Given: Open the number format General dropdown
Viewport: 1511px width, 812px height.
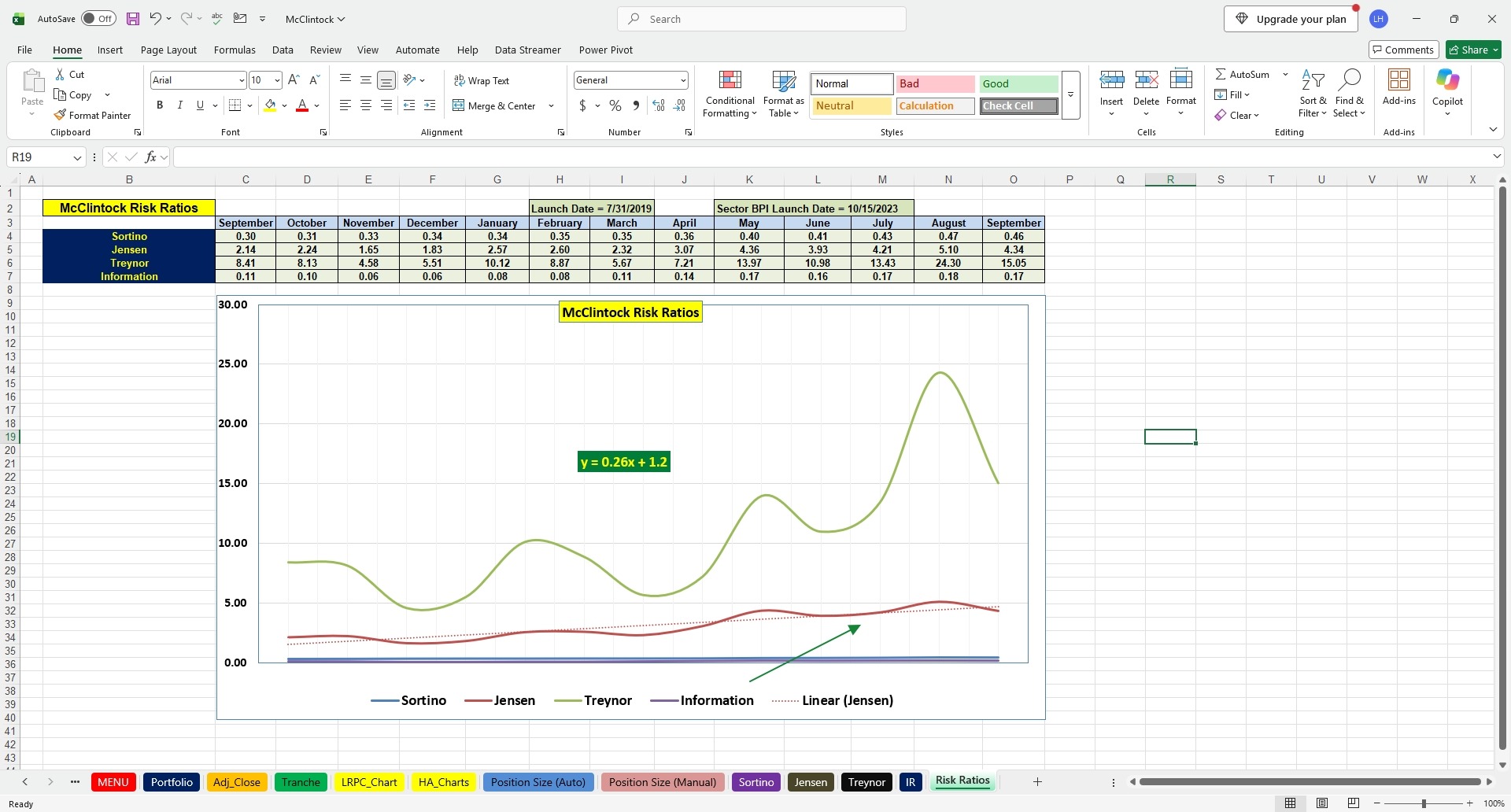Looking at the screenshot, I should (x=683, y=80).
